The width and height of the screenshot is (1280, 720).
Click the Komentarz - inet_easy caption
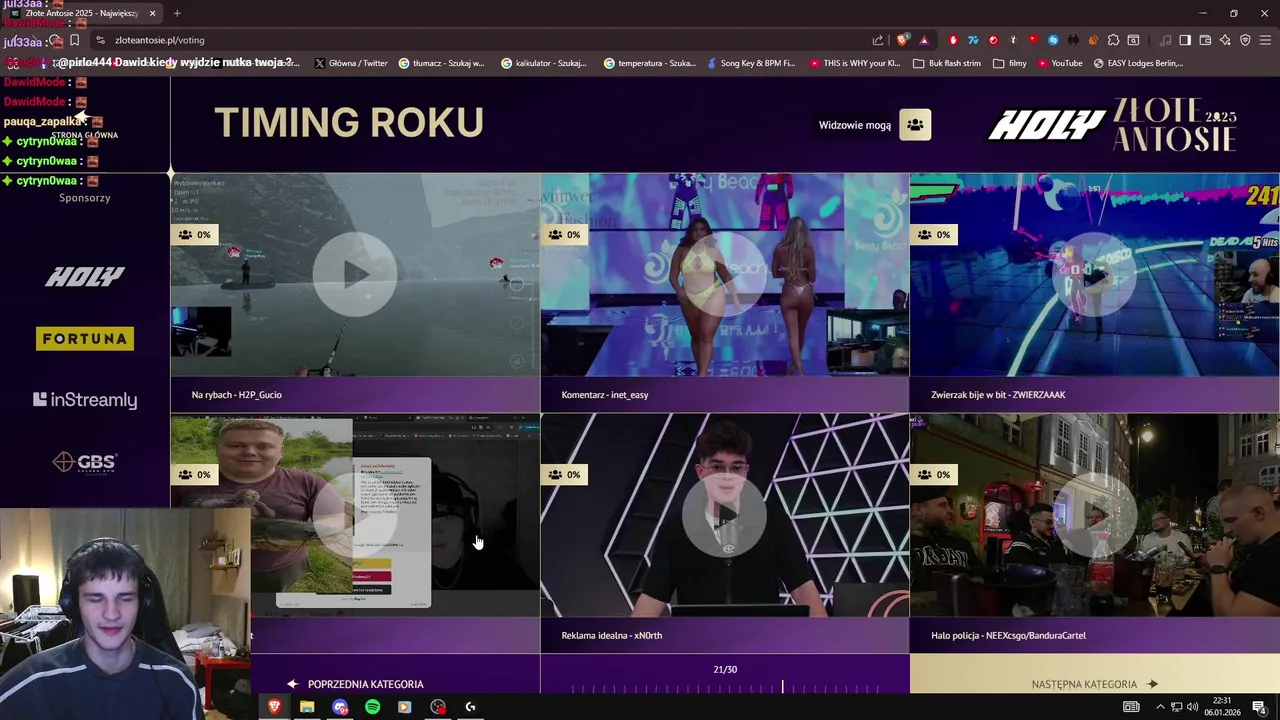click(605, 395)
